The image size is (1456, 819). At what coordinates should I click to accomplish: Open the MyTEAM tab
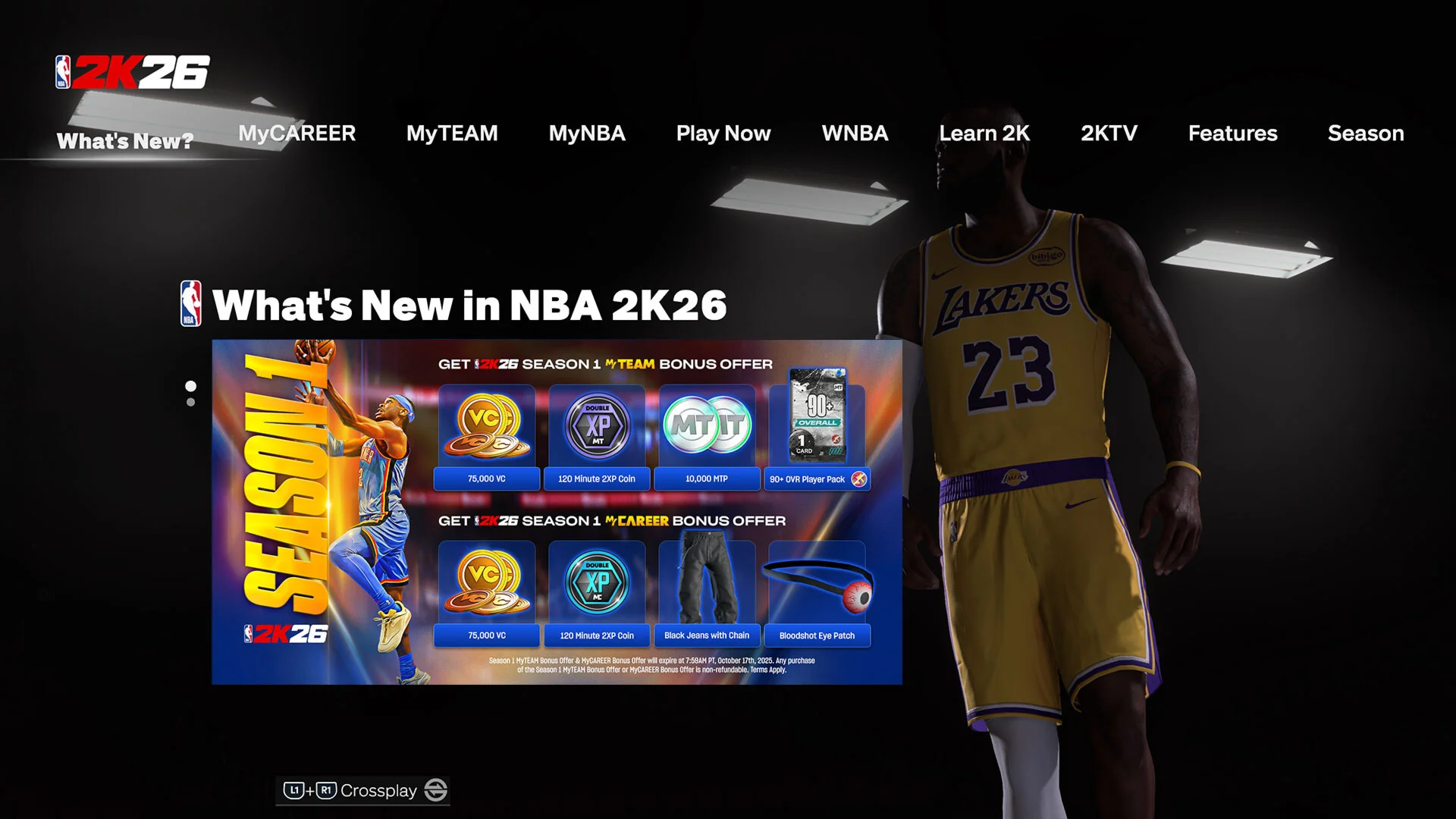452,133
